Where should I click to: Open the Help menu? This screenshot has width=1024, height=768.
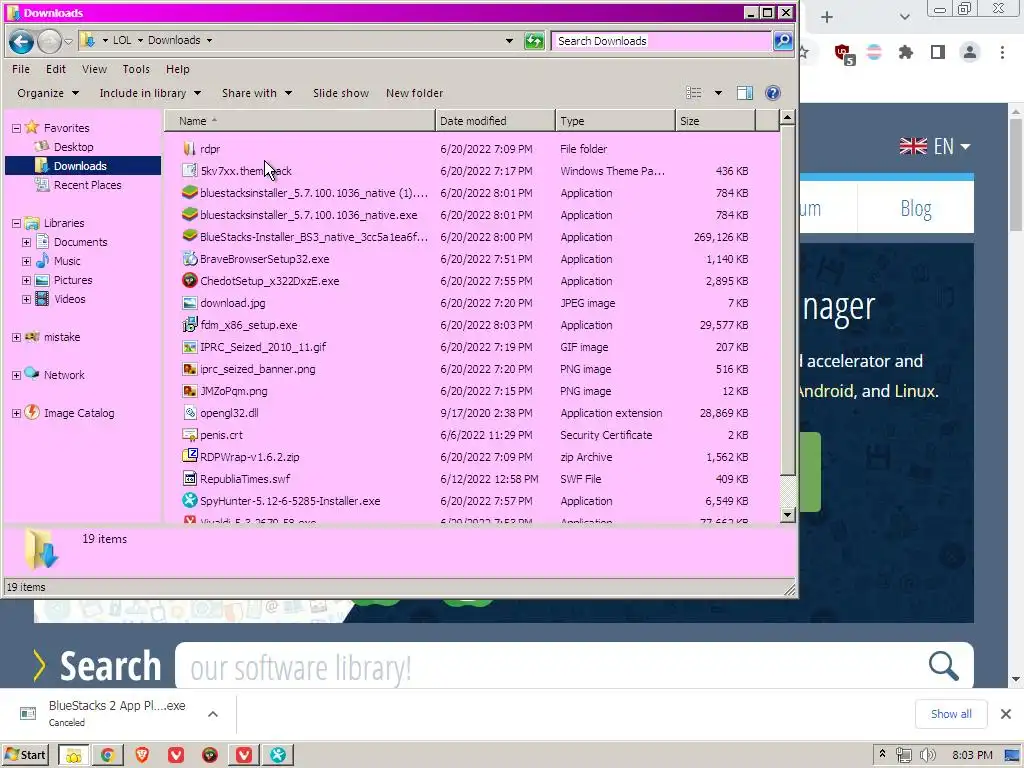pyautogui.click(x=177, y=69)
